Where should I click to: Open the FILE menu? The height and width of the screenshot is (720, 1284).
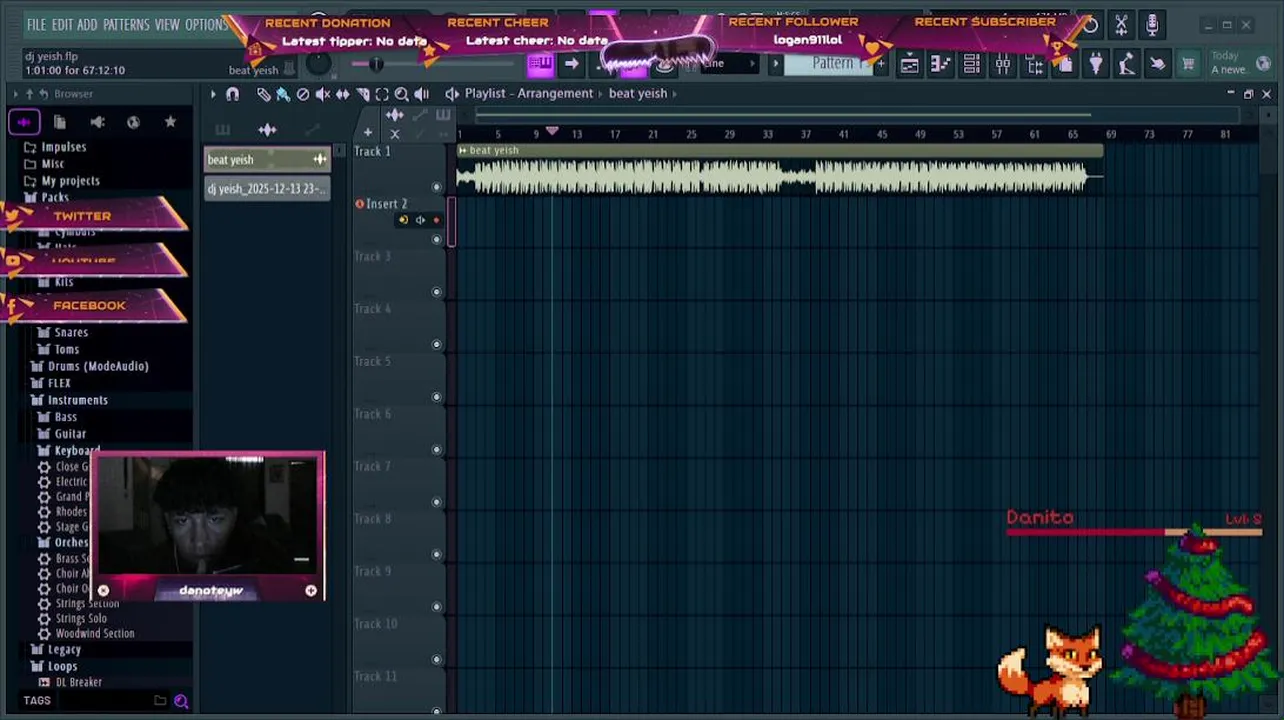(x=36, y=25)
